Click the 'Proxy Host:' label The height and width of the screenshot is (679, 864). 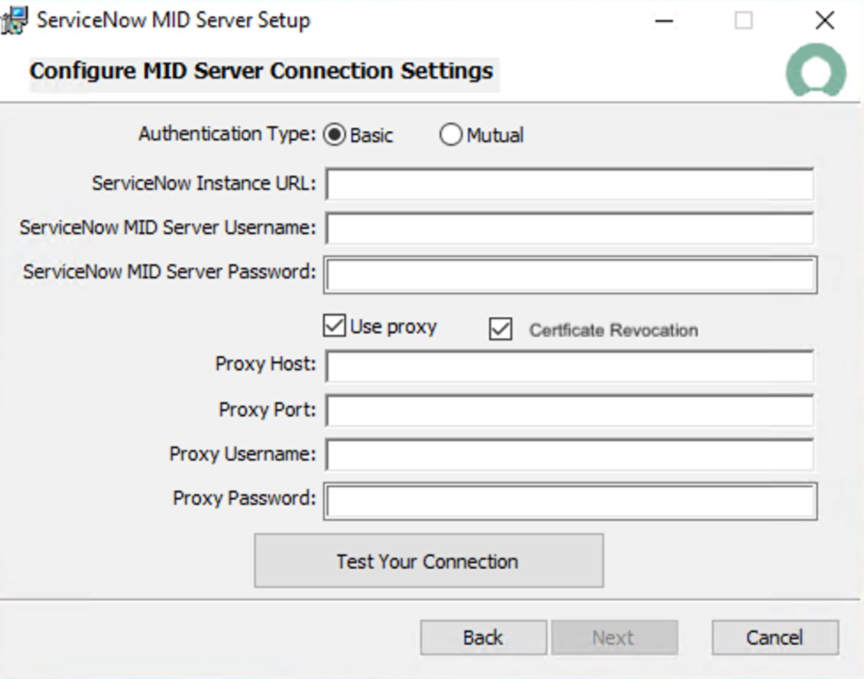click(x=266, y=364)
